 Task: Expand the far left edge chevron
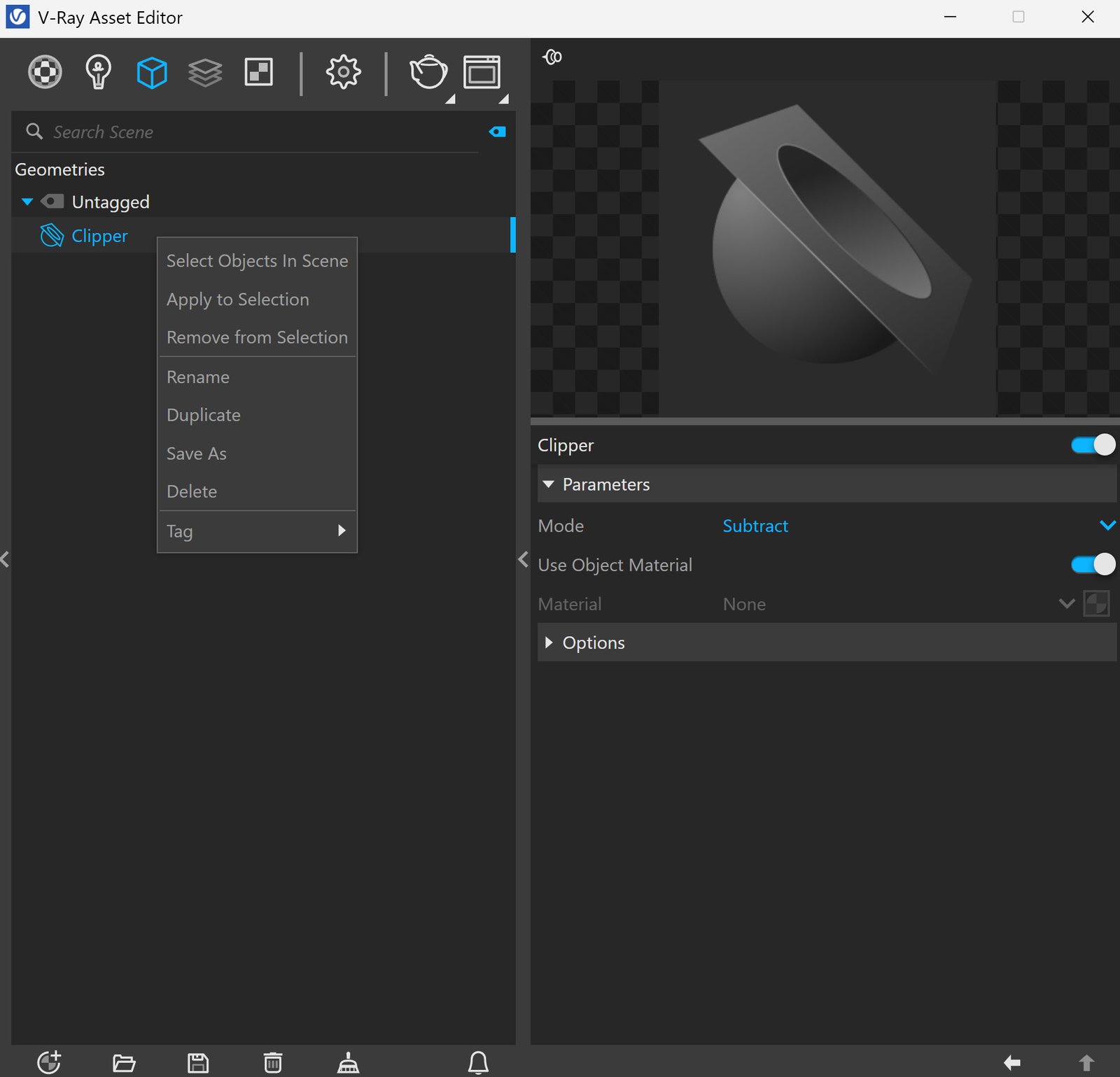[x=5, y=560]
